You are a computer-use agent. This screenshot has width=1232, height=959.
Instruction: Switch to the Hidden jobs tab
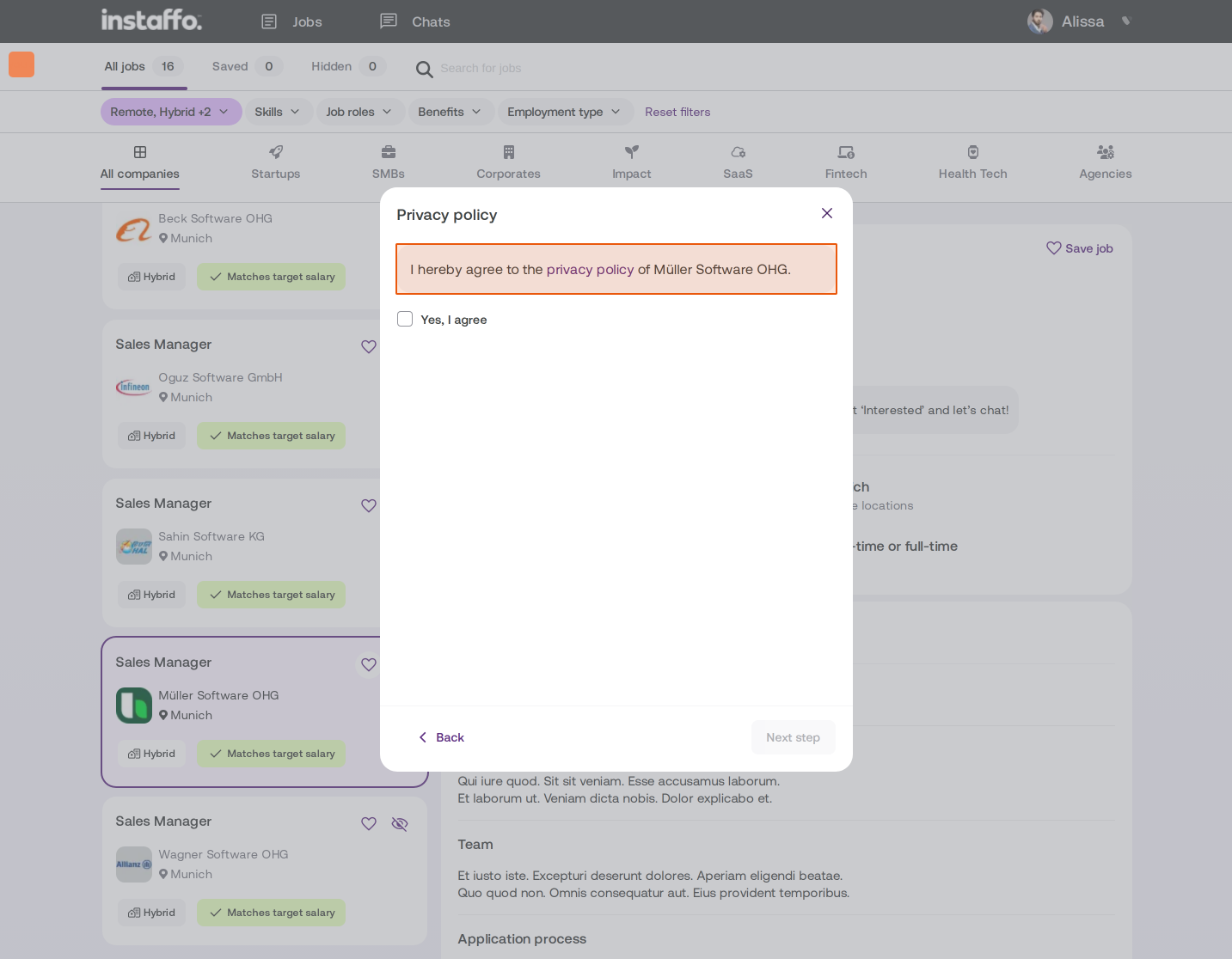click(347, 66)
